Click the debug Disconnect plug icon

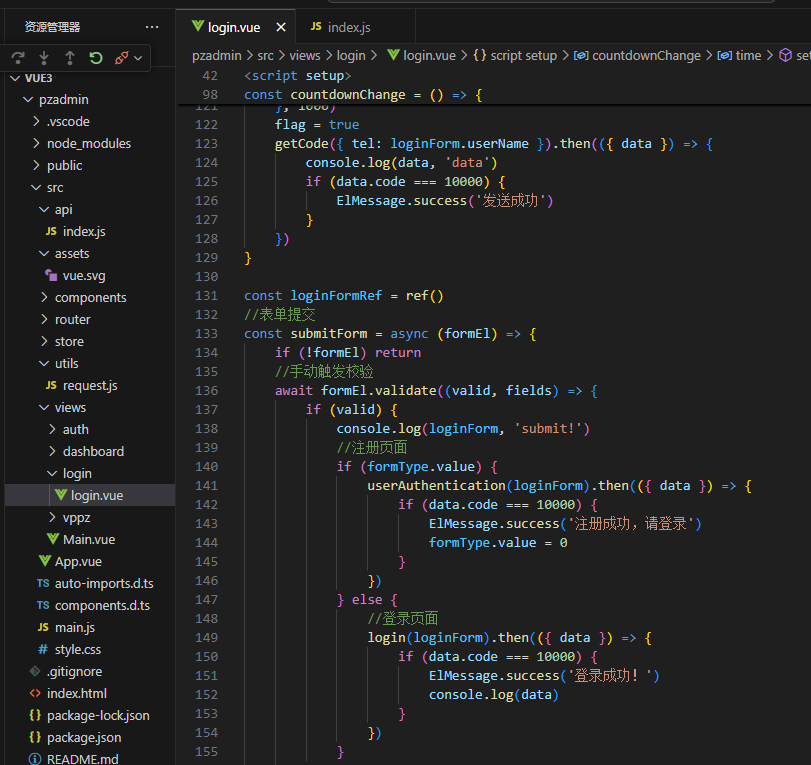pyautogui.click(x=122, y=58)
